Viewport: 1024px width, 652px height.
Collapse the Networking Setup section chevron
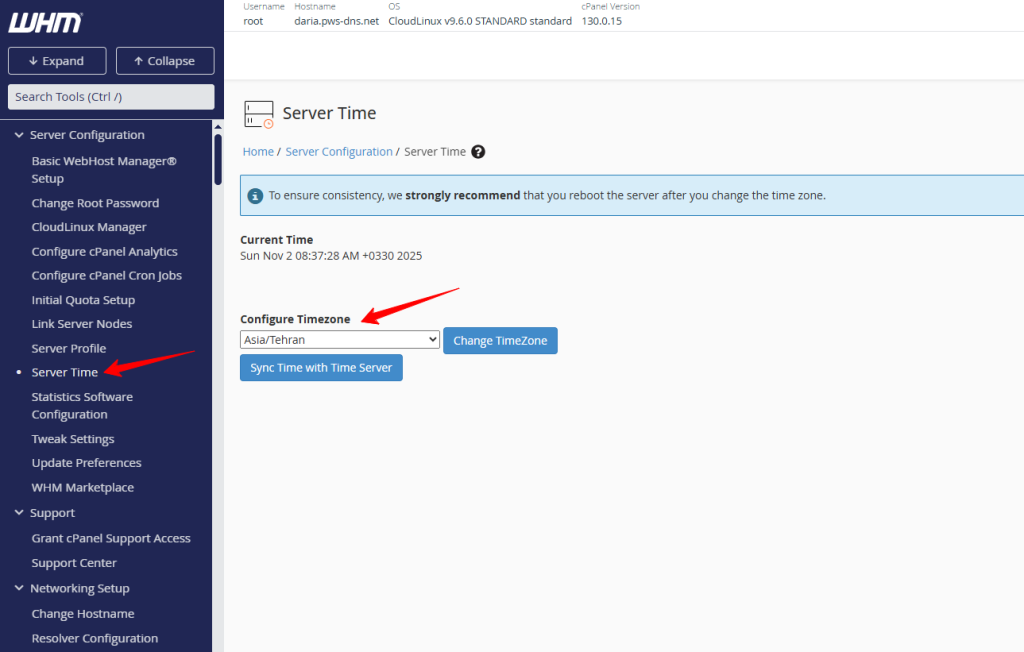coord(19,588)
